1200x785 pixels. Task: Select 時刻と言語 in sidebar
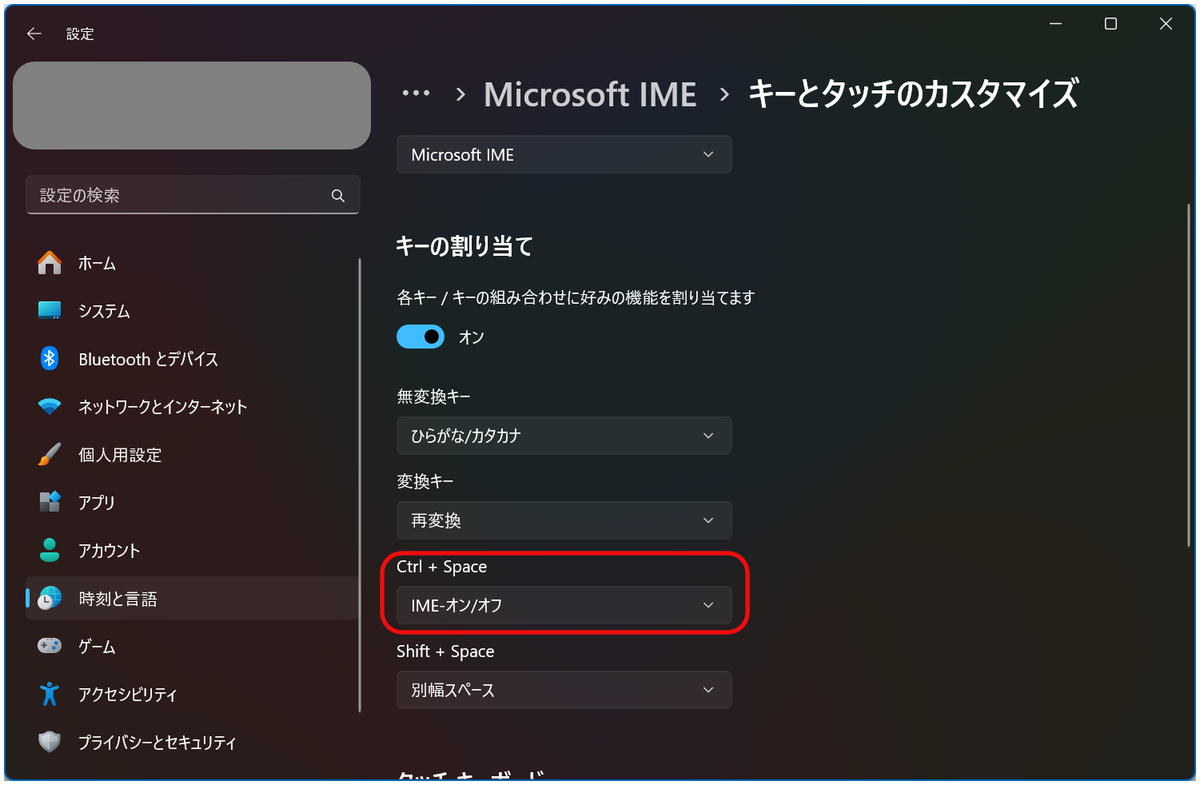tap(192, 598)
